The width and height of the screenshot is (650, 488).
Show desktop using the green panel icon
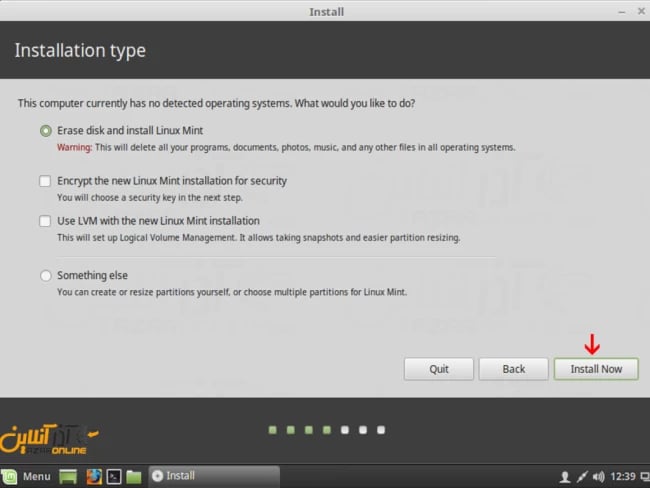[68, 477]
